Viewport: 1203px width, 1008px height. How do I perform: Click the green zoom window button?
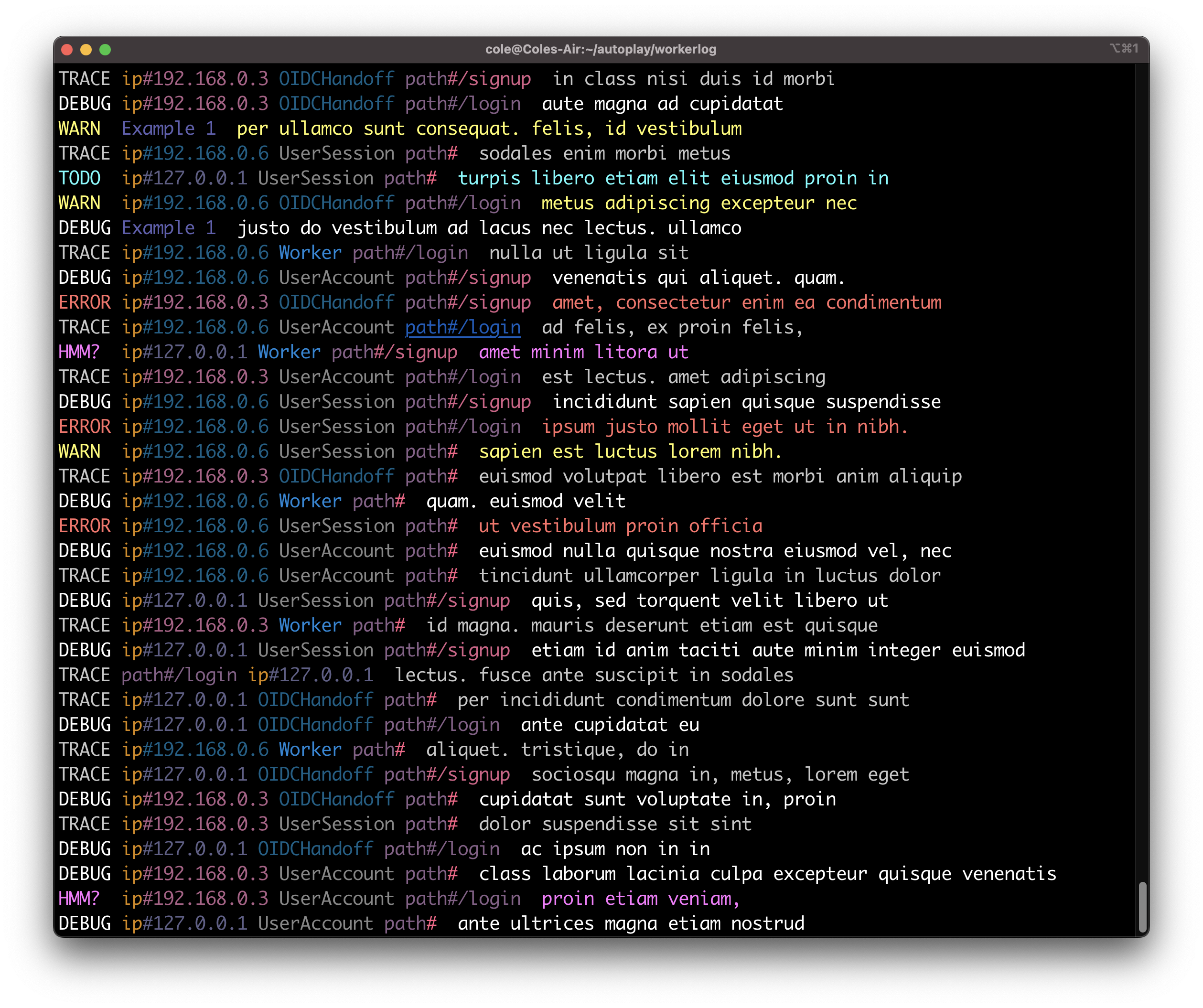(105, 50)
